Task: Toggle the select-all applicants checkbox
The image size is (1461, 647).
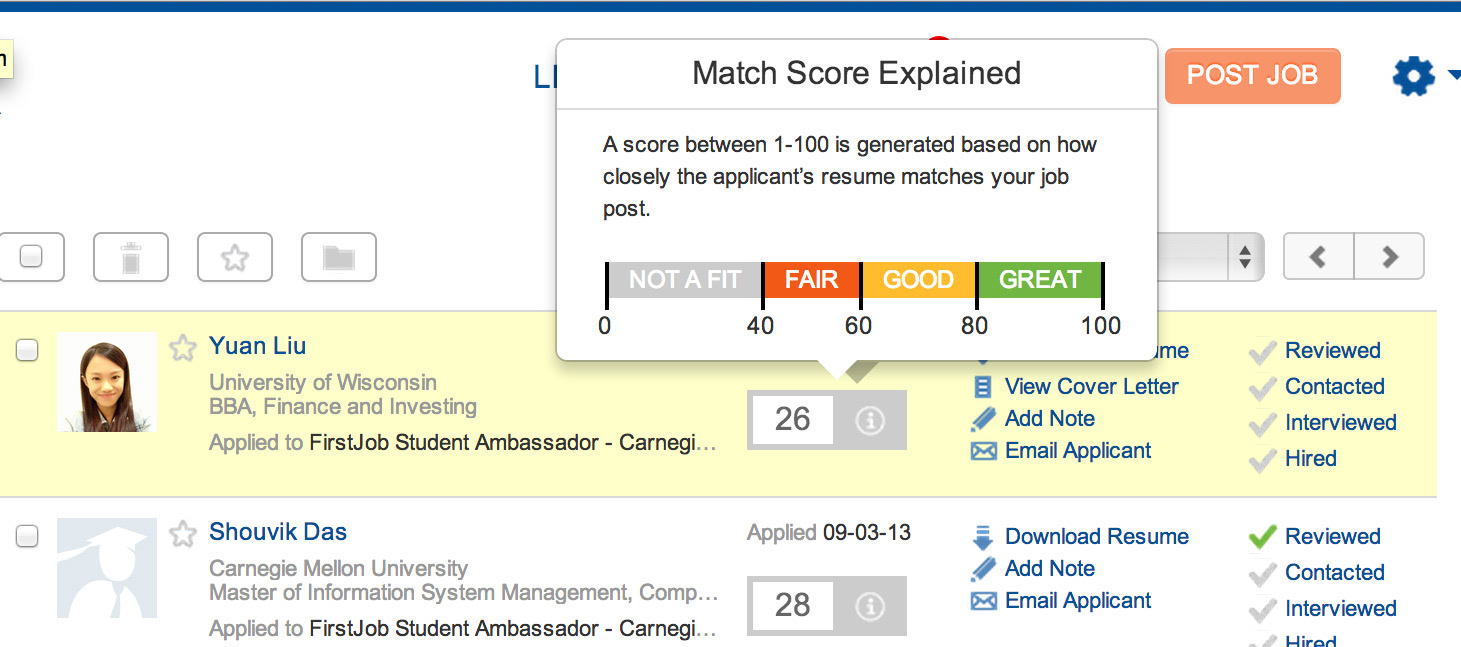Action: pyautogui.click(x=31, y=257)
